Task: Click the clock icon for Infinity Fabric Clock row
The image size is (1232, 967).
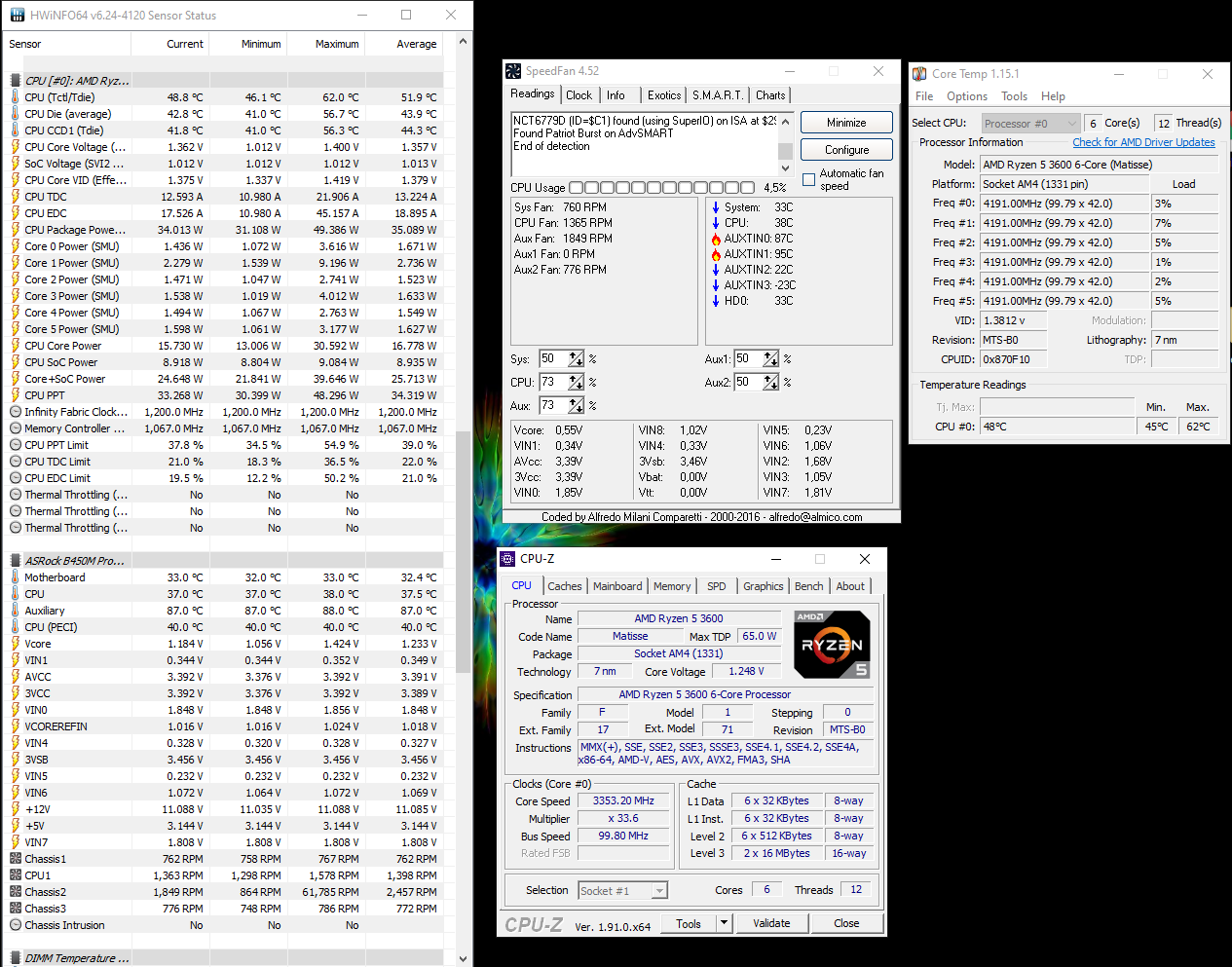Action: pyautogui.click(x=16, y=412)
